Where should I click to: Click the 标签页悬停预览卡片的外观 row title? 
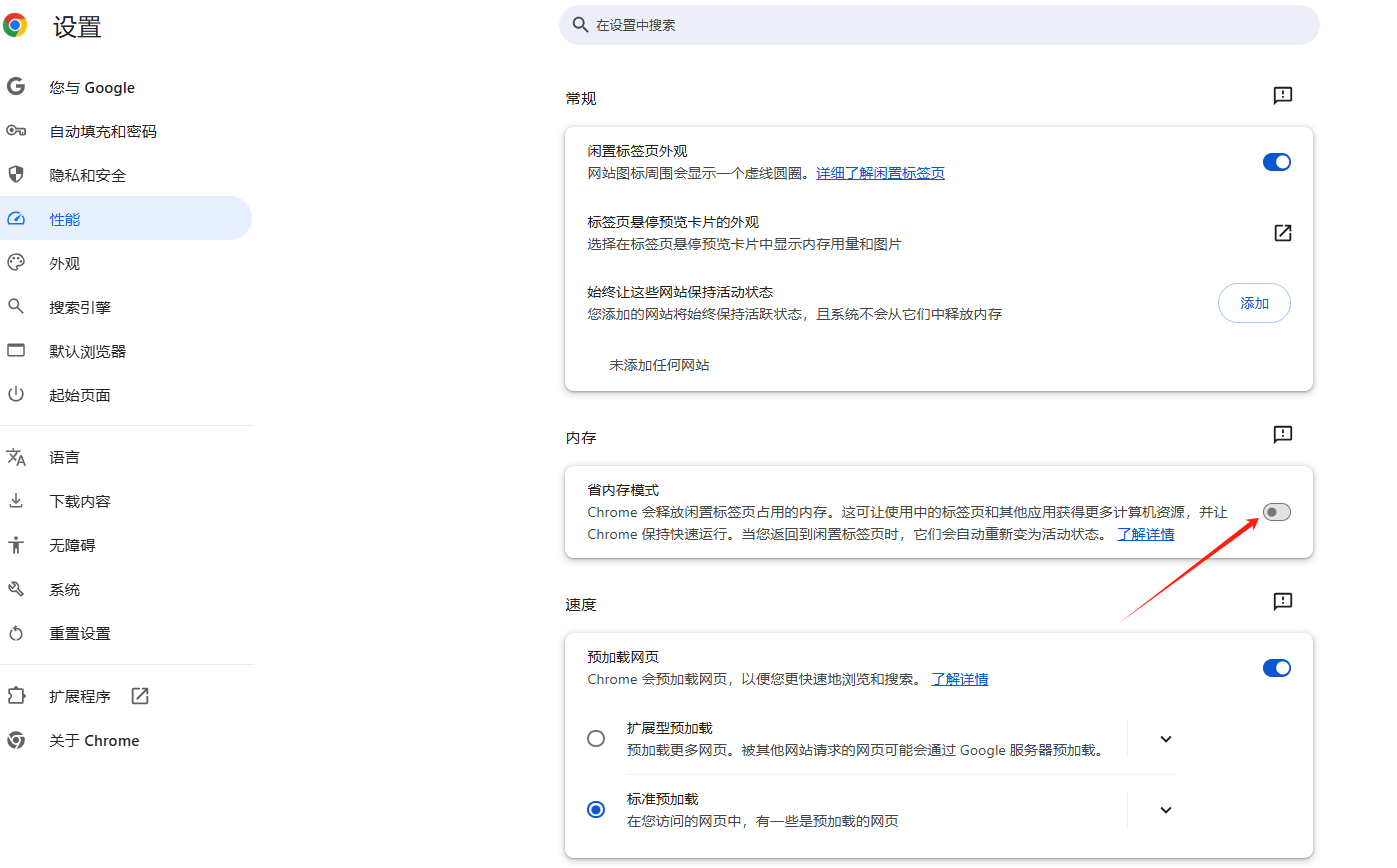673,222
